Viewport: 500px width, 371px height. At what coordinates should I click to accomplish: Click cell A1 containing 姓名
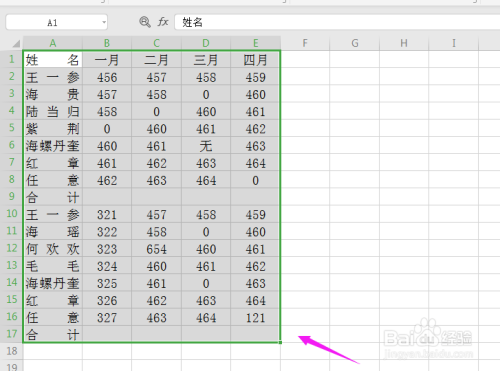[53, 60]
